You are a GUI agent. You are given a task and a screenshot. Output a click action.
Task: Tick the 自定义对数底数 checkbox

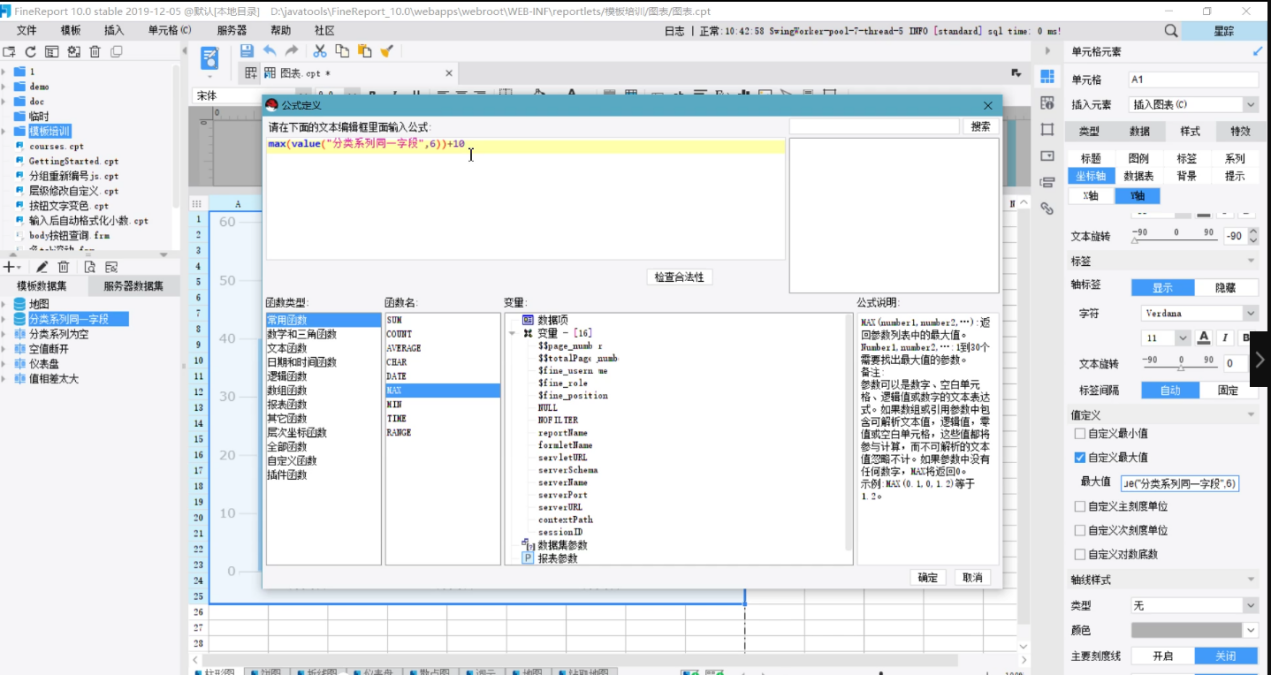[x=1079, y=555]
